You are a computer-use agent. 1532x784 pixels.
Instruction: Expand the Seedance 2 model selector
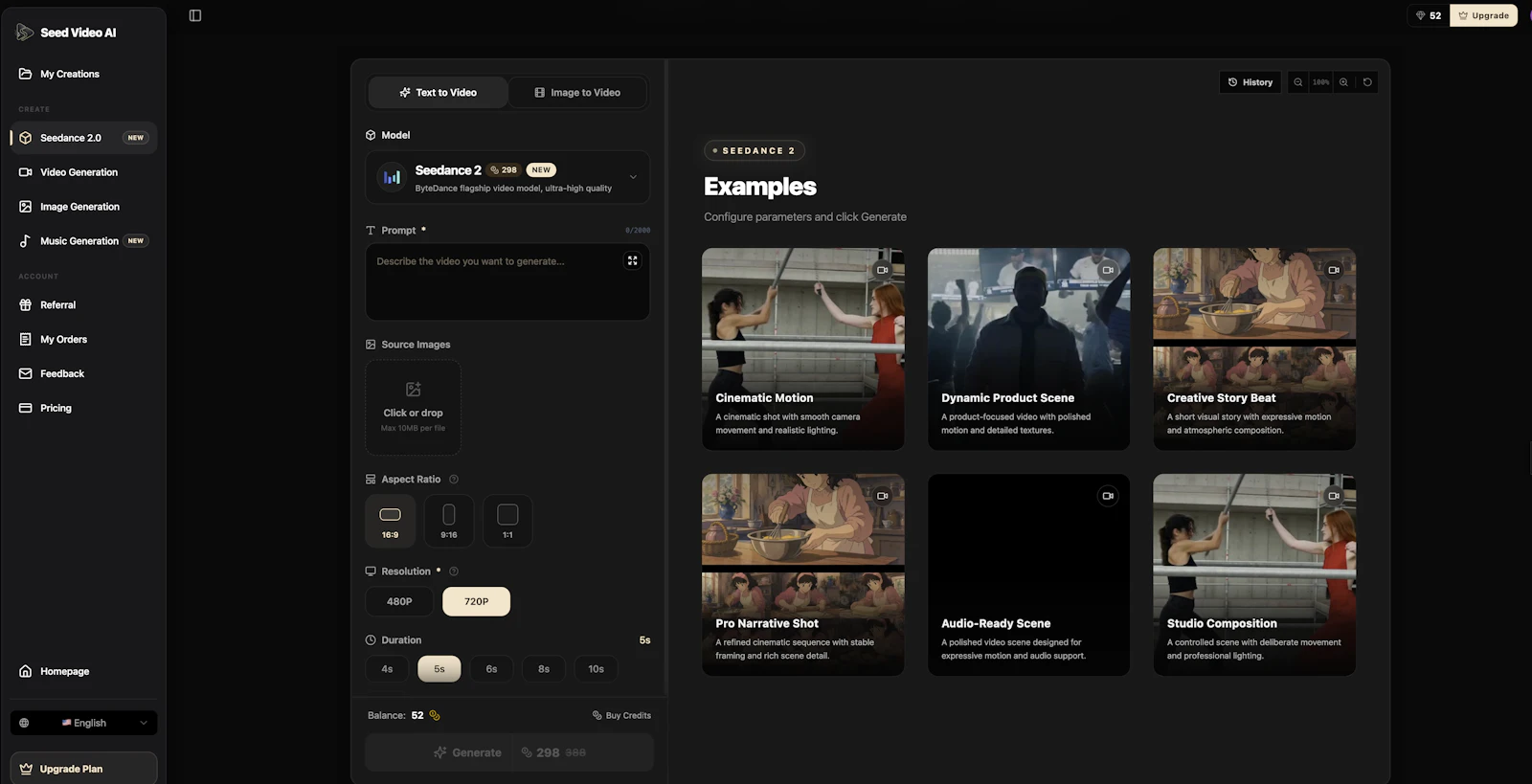click(507, 177)
